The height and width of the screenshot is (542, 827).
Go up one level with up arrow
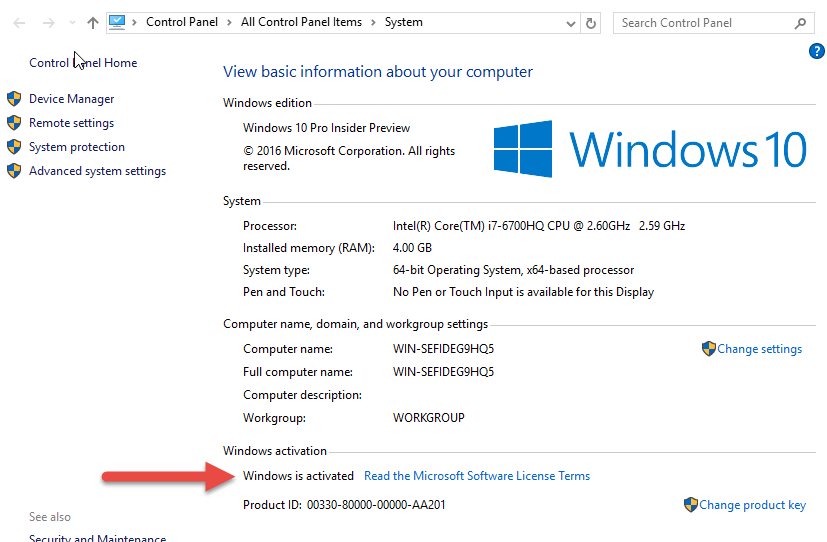93,23
